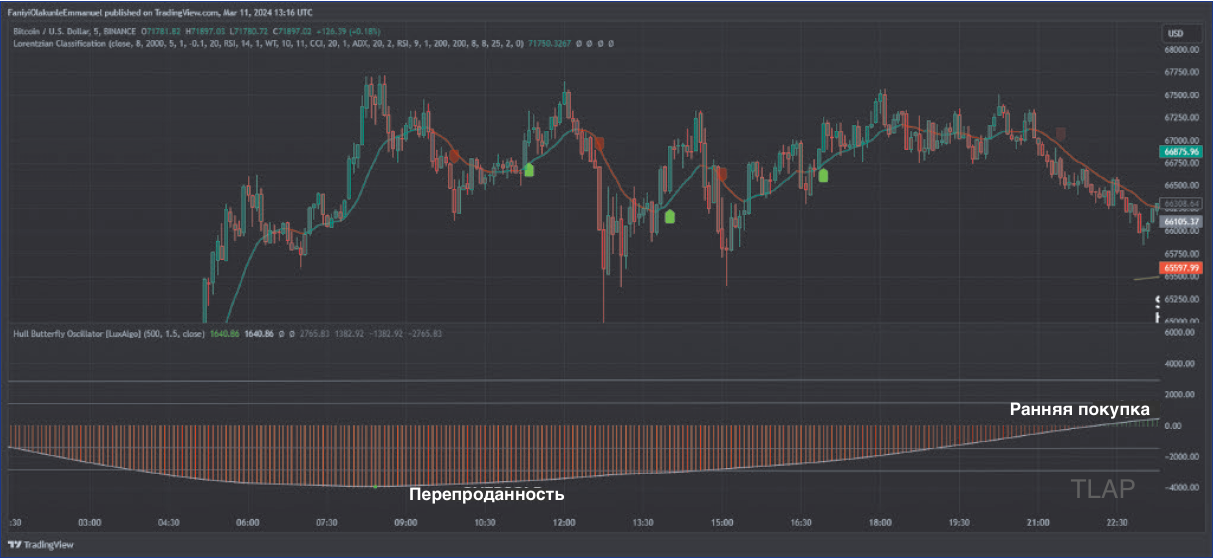This screenshot has height=559, width=1215.
Task: Click the 07:30 time axis label
Action: (x=327, y=522)
